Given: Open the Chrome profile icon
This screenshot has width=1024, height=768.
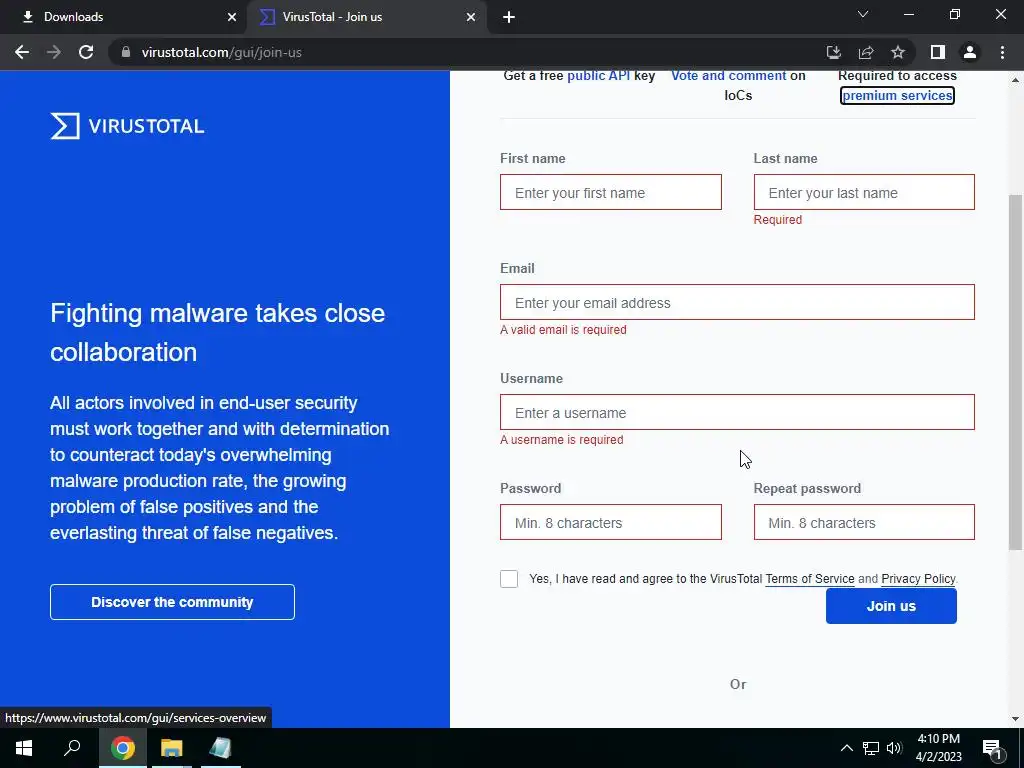Looking at the screenshot, I should click(x=970, y=52).
